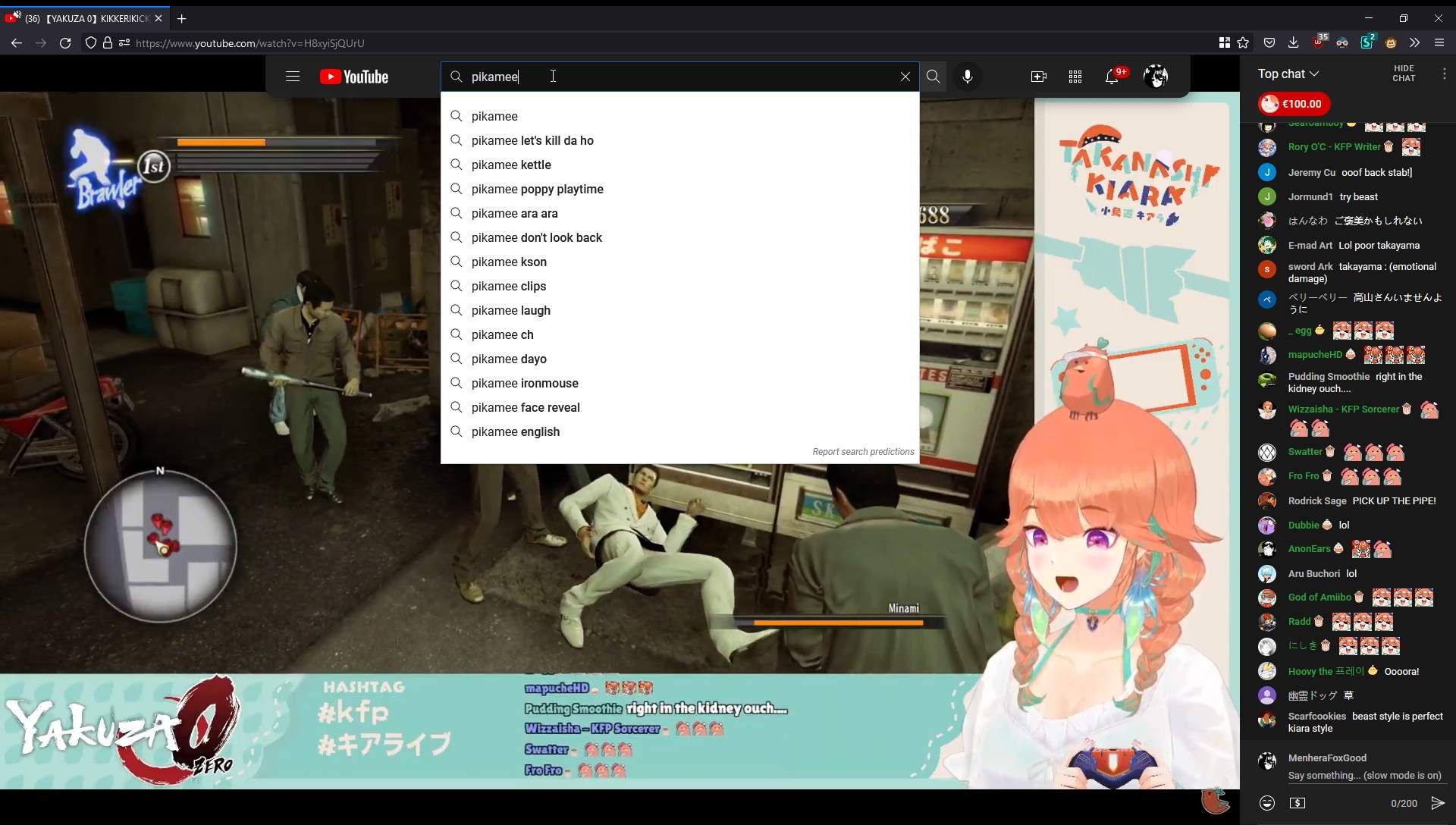Click HIDE CHAT button
The height and width of the screenshot is (825, 1456).
(1404, 74)
